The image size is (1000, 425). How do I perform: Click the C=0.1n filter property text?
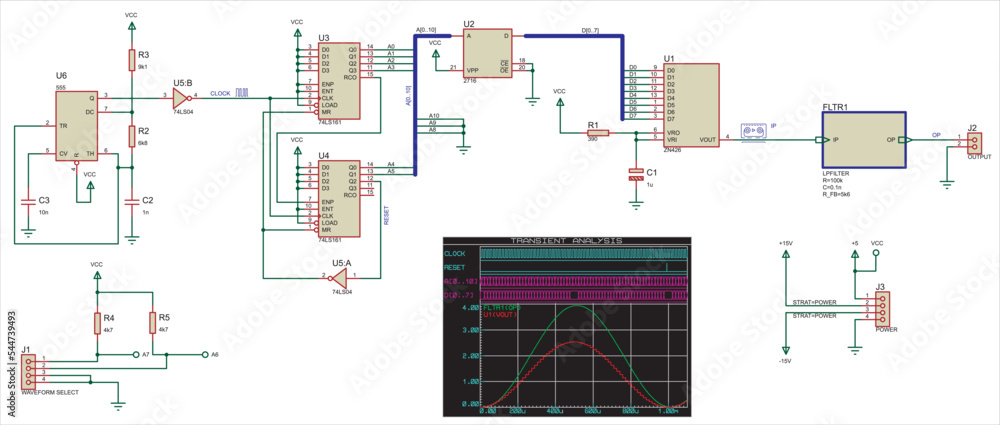[832, 188]
